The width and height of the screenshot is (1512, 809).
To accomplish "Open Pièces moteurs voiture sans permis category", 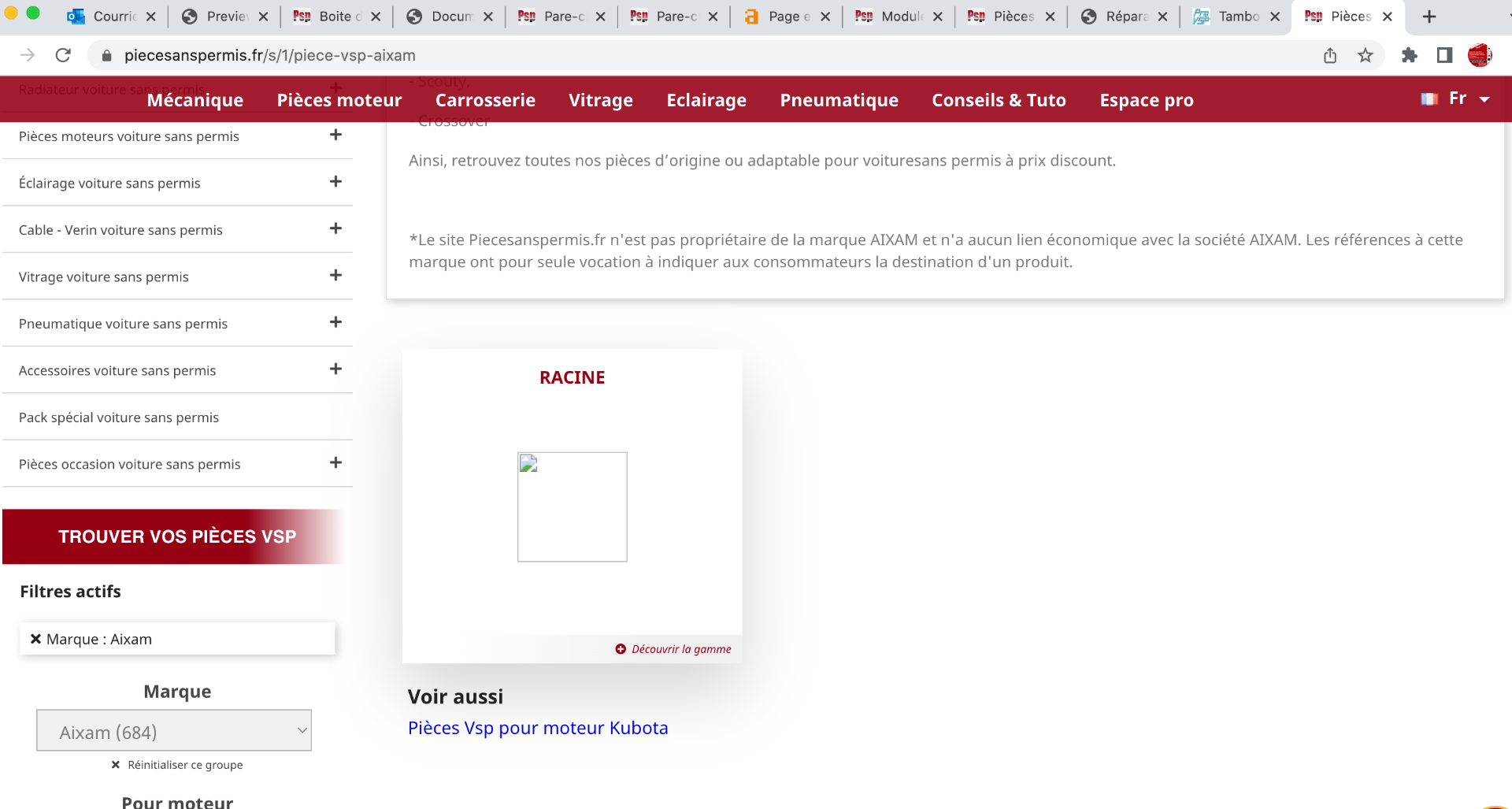I will point(129,136).
